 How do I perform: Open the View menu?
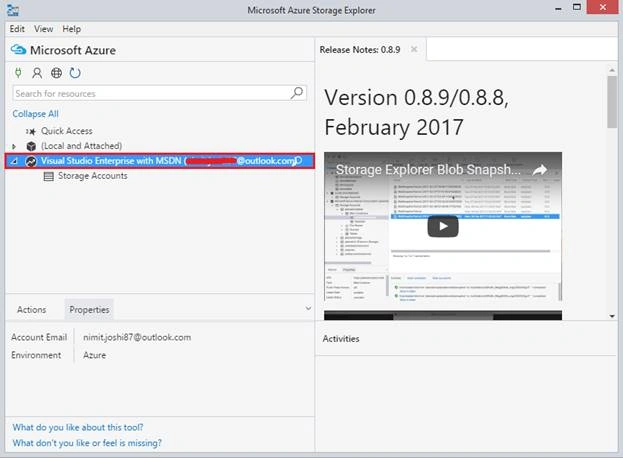[43, 29]
